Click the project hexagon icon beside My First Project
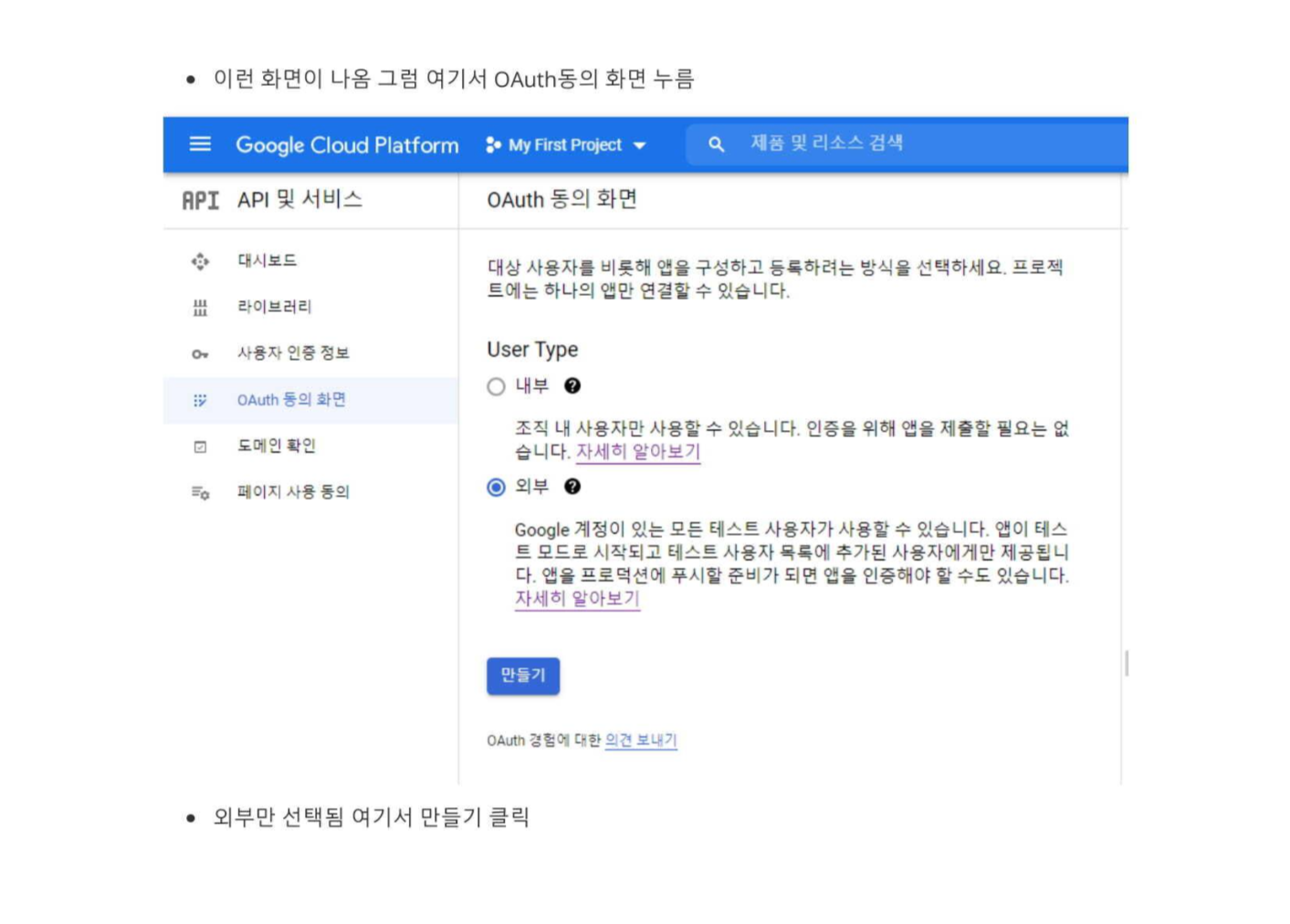Image resolution: width=1290 pixels, height=924 pixels. coord(493,145)
